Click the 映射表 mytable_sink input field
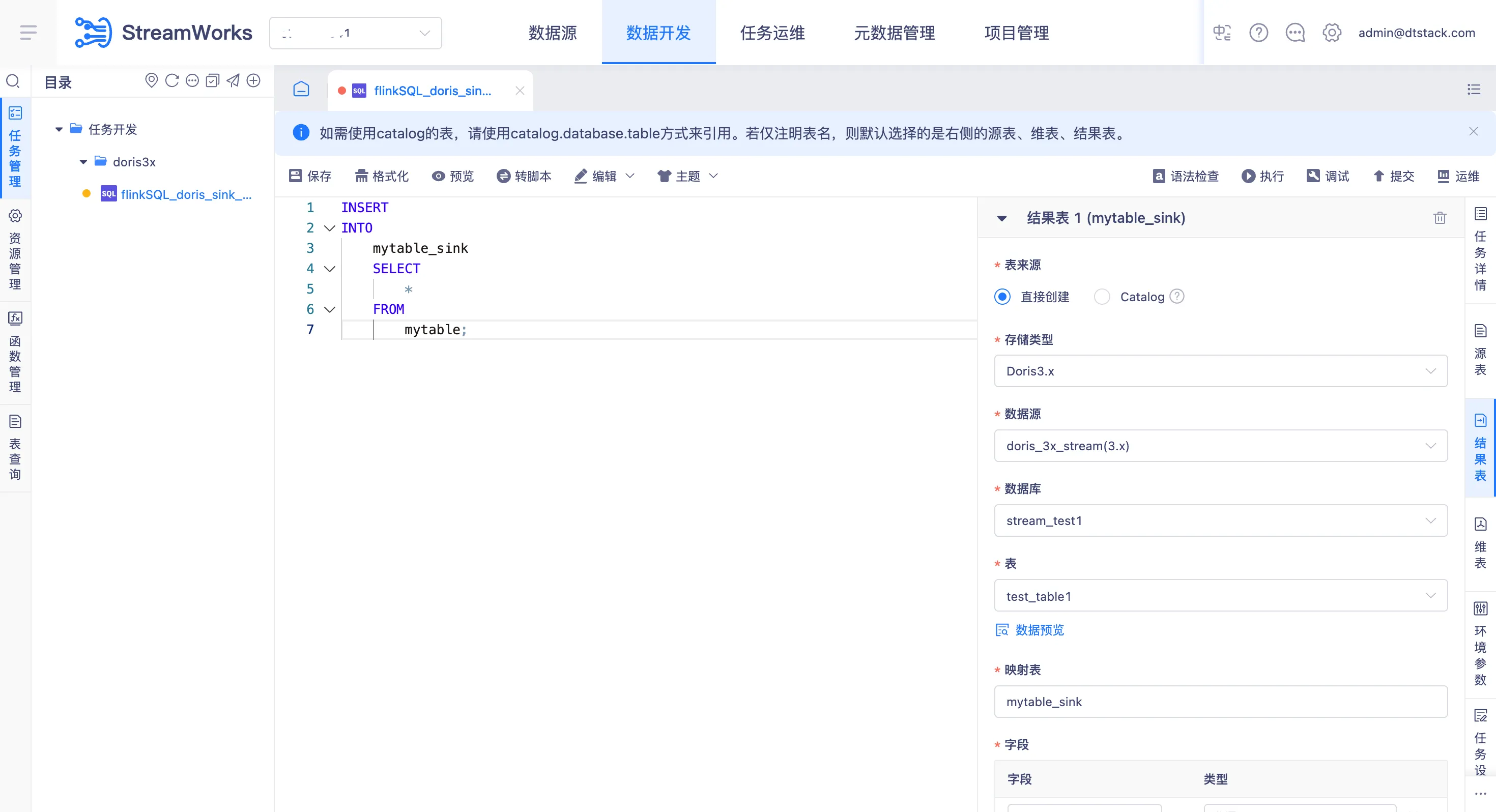The height and width of the screenshot is (812, 1496). point(1220,702)
